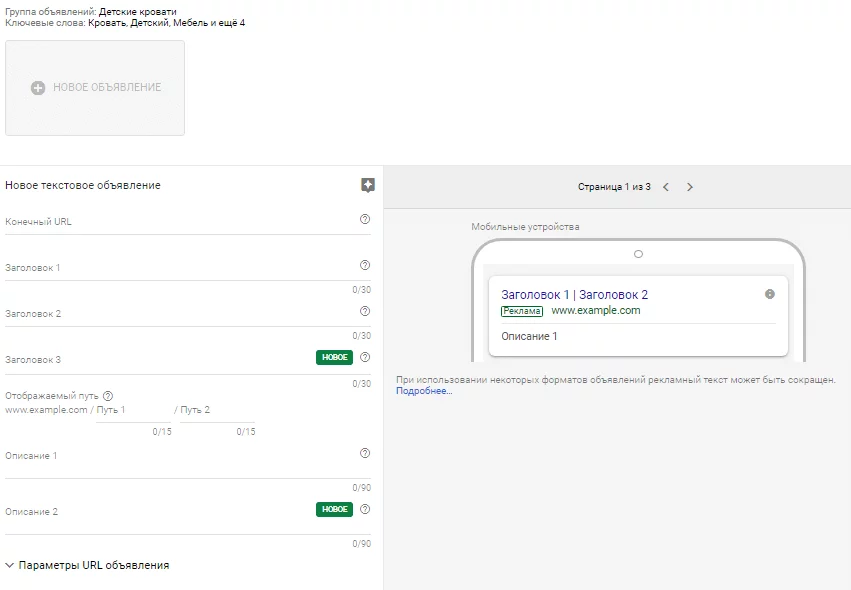Click the preview headline Заголовок 1 | Заголовок 2

click(x=574, y=295)
